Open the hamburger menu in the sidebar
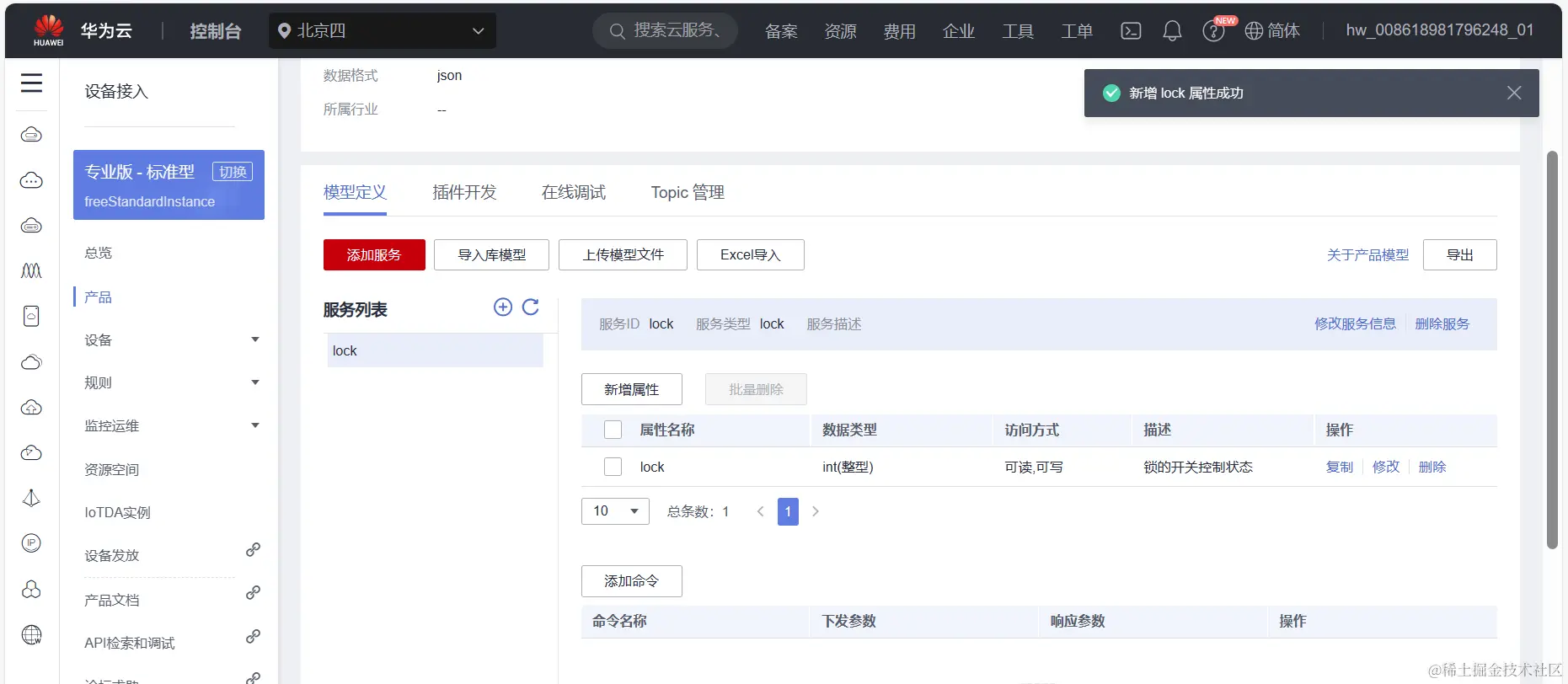The height and width of the screenshot is (684, 1568). point(31,83)
